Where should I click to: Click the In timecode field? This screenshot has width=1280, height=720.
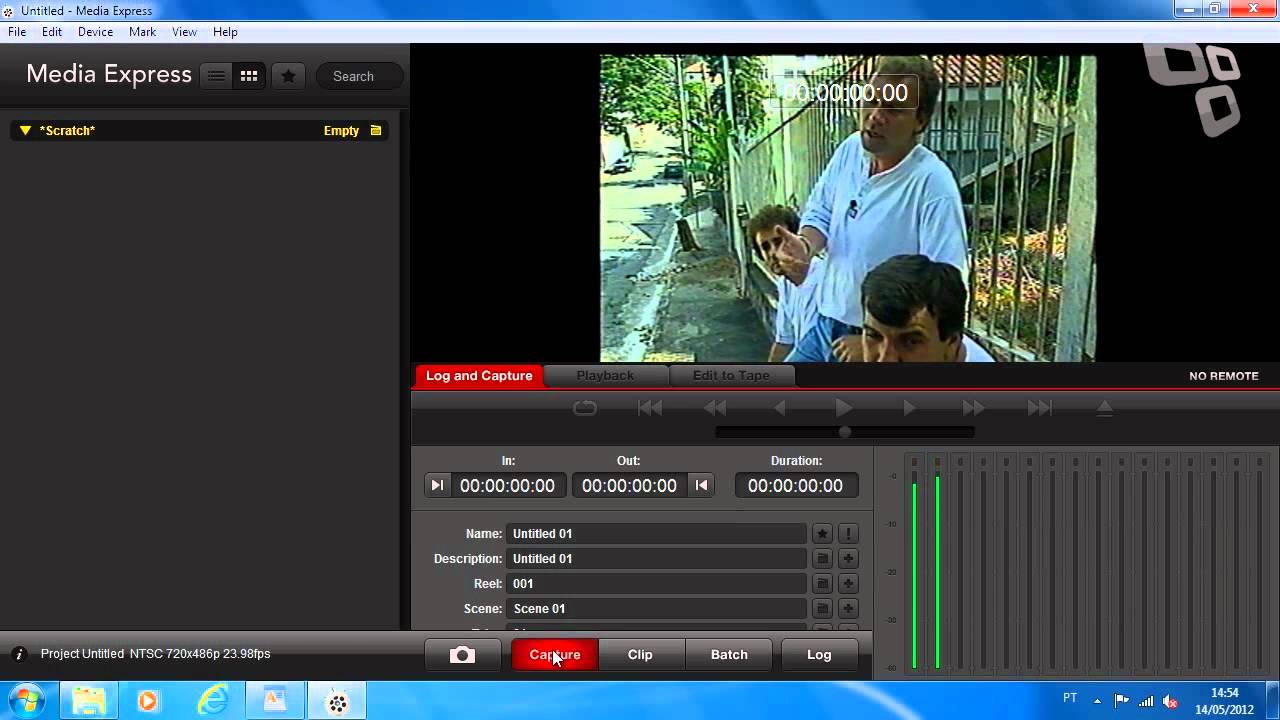[507, 485]
